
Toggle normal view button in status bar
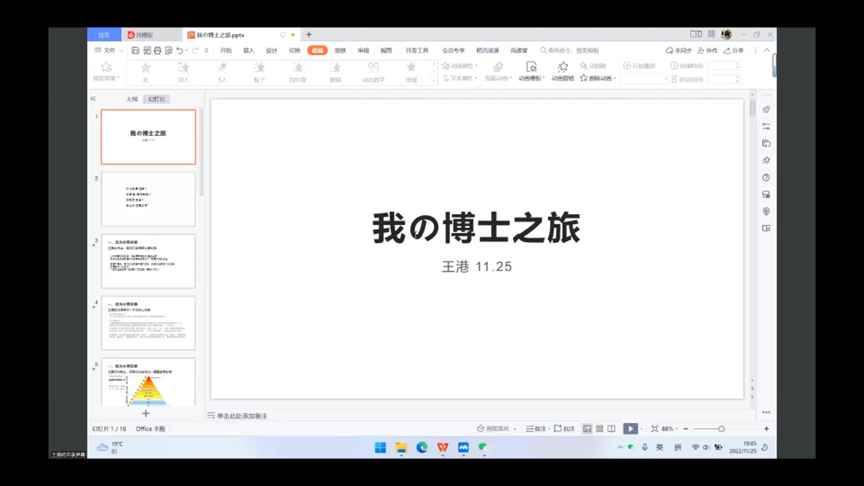[587, 429]
